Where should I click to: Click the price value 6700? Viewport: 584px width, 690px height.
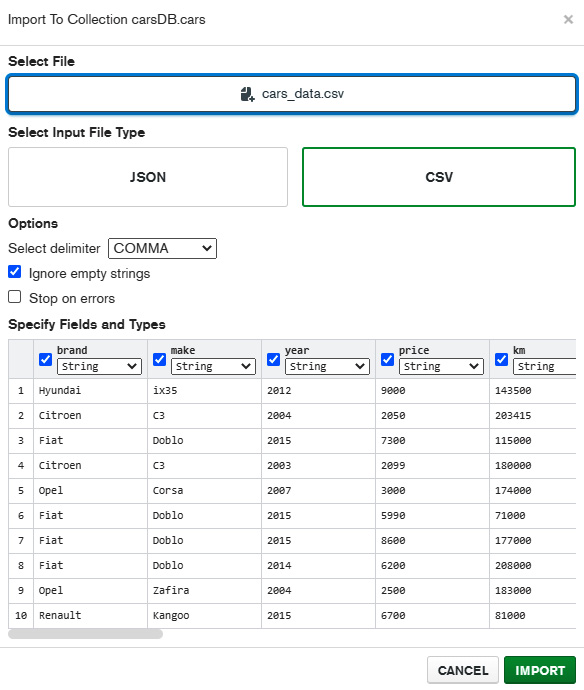393,615
